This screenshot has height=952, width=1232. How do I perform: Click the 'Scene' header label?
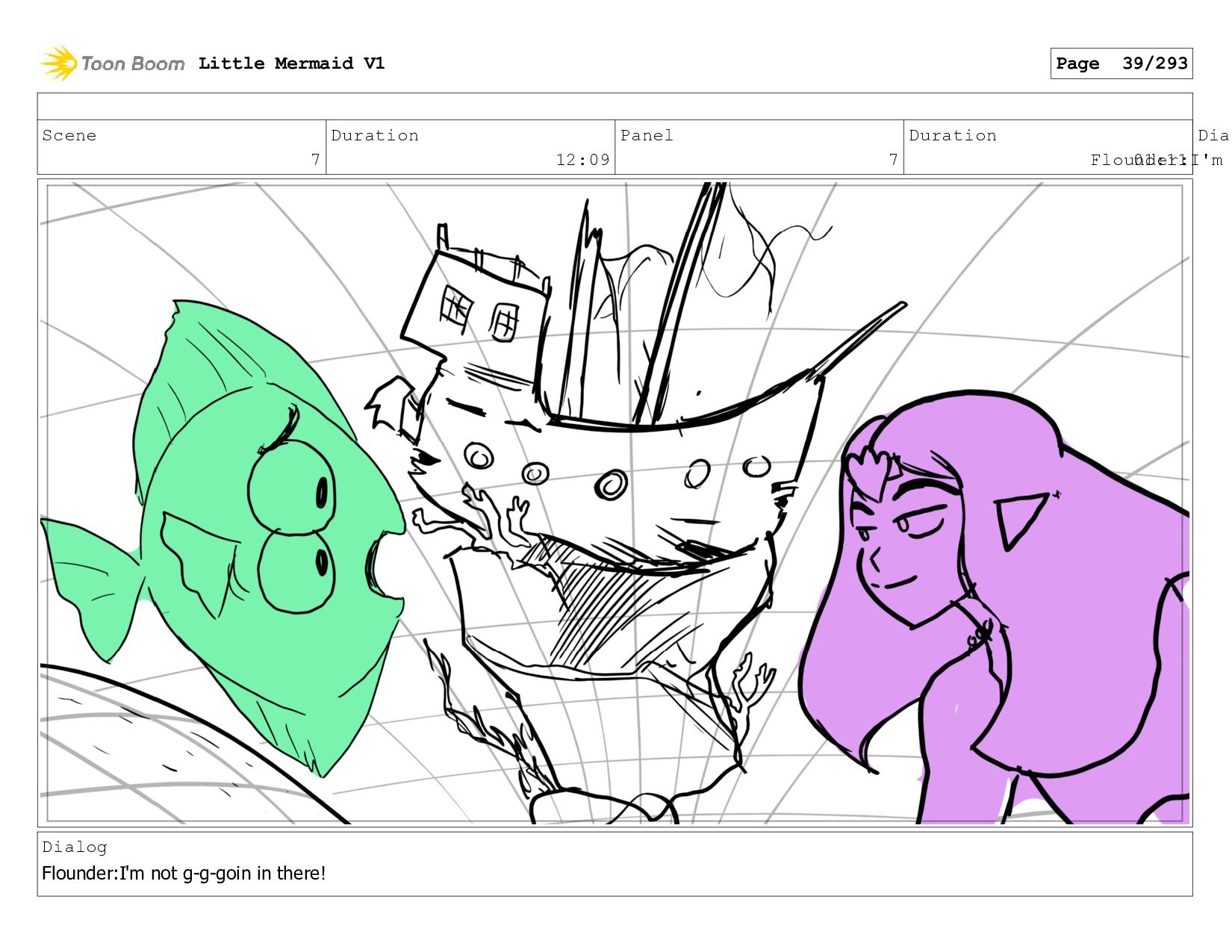tap(69, 135)
